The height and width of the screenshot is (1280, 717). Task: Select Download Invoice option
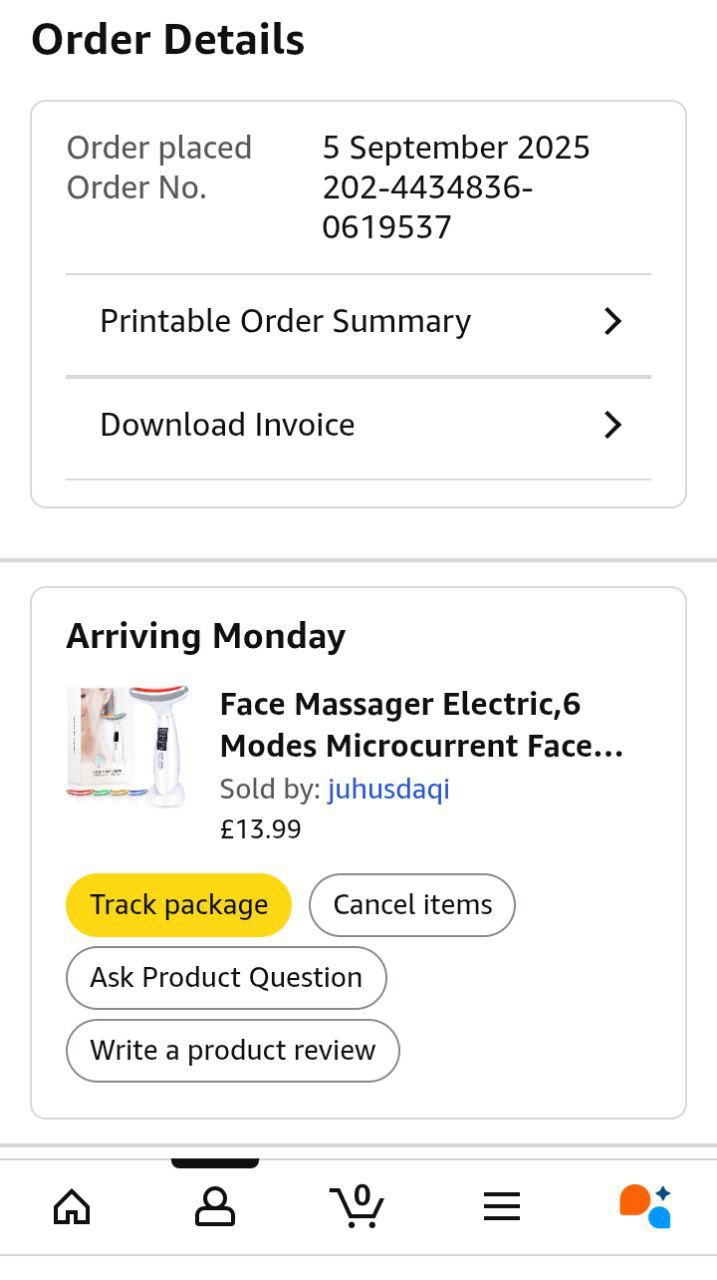click(x=227, y=425)
